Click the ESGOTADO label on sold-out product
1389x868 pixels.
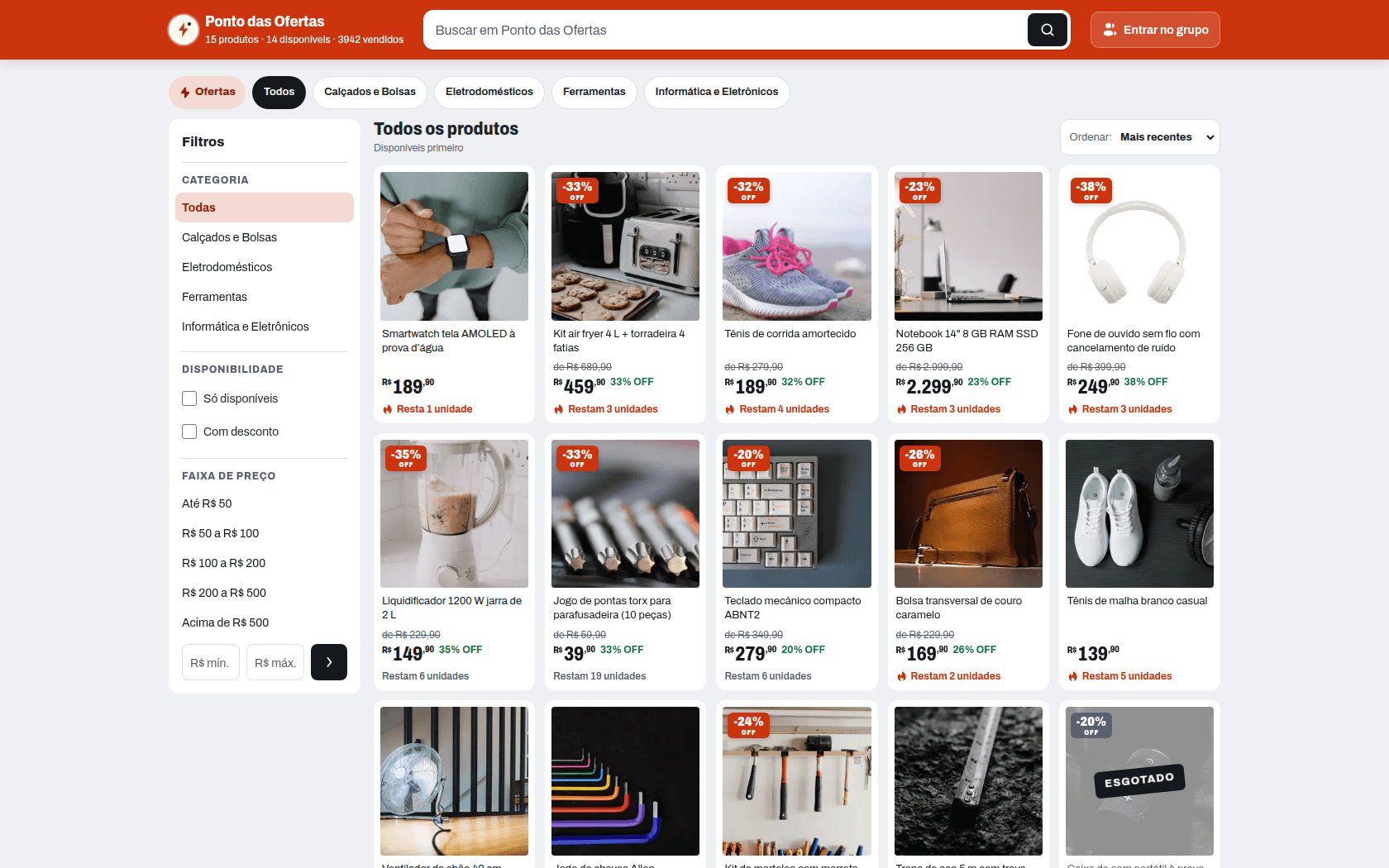tap(1139, 780)
